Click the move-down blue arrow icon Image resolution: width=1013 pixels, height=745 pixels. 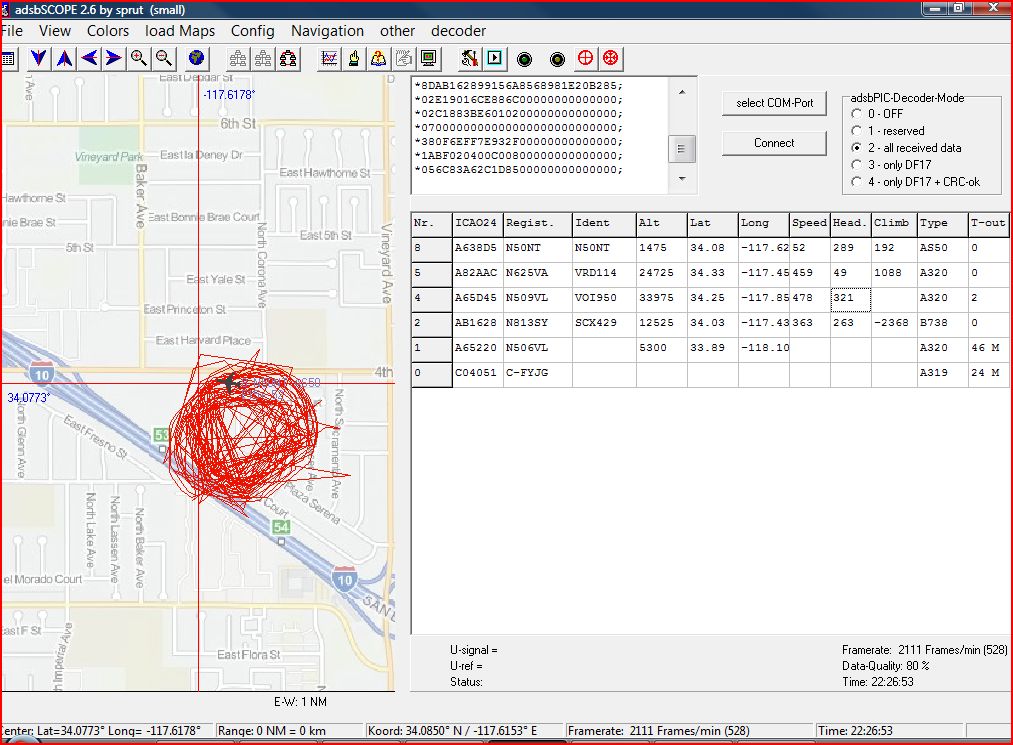click(38, 58)
